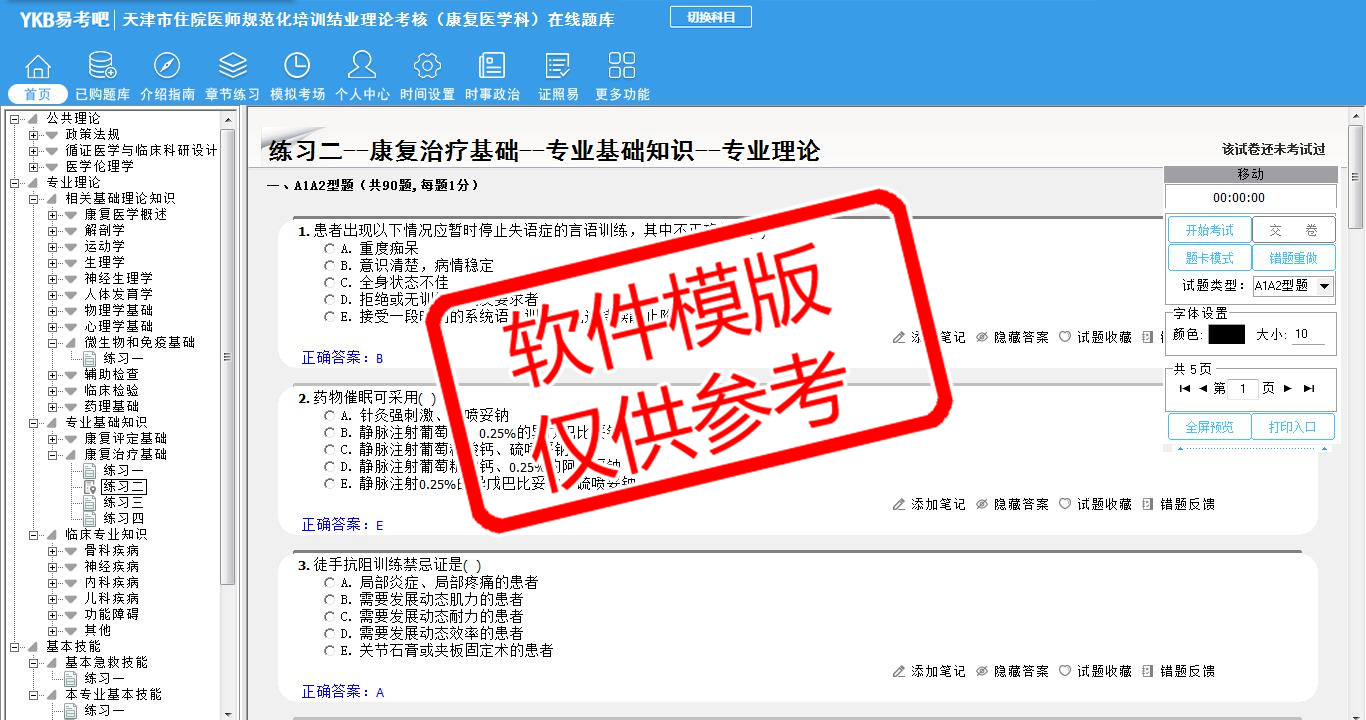Open 时间设置 gear icon

click(427, 67)
